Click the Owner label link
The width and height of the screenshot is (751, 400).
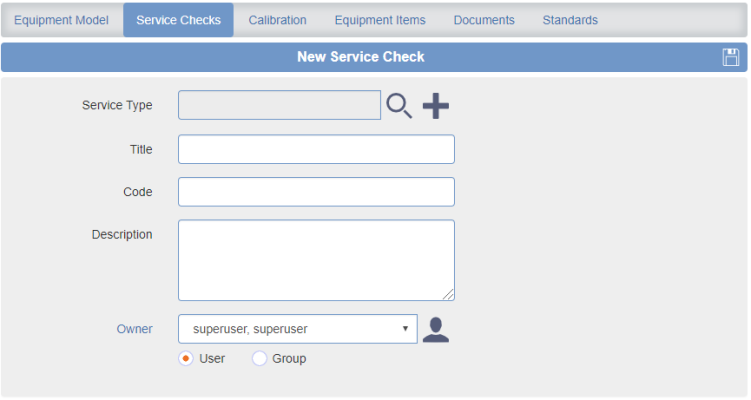(135, 329)
